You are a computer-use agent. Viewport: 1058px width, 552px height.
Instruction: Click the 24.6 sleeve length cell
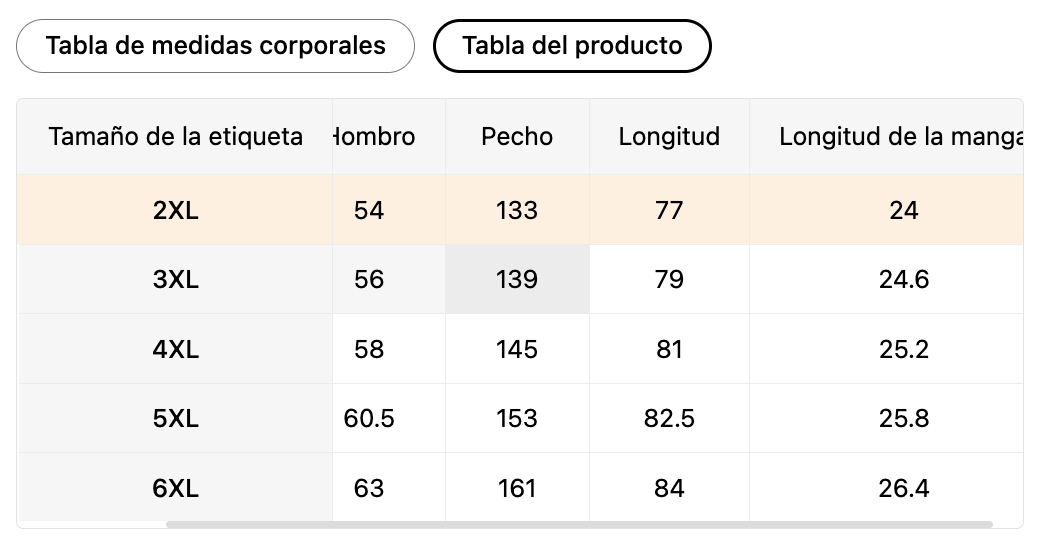pyautogui.click(x=904, y=279)
